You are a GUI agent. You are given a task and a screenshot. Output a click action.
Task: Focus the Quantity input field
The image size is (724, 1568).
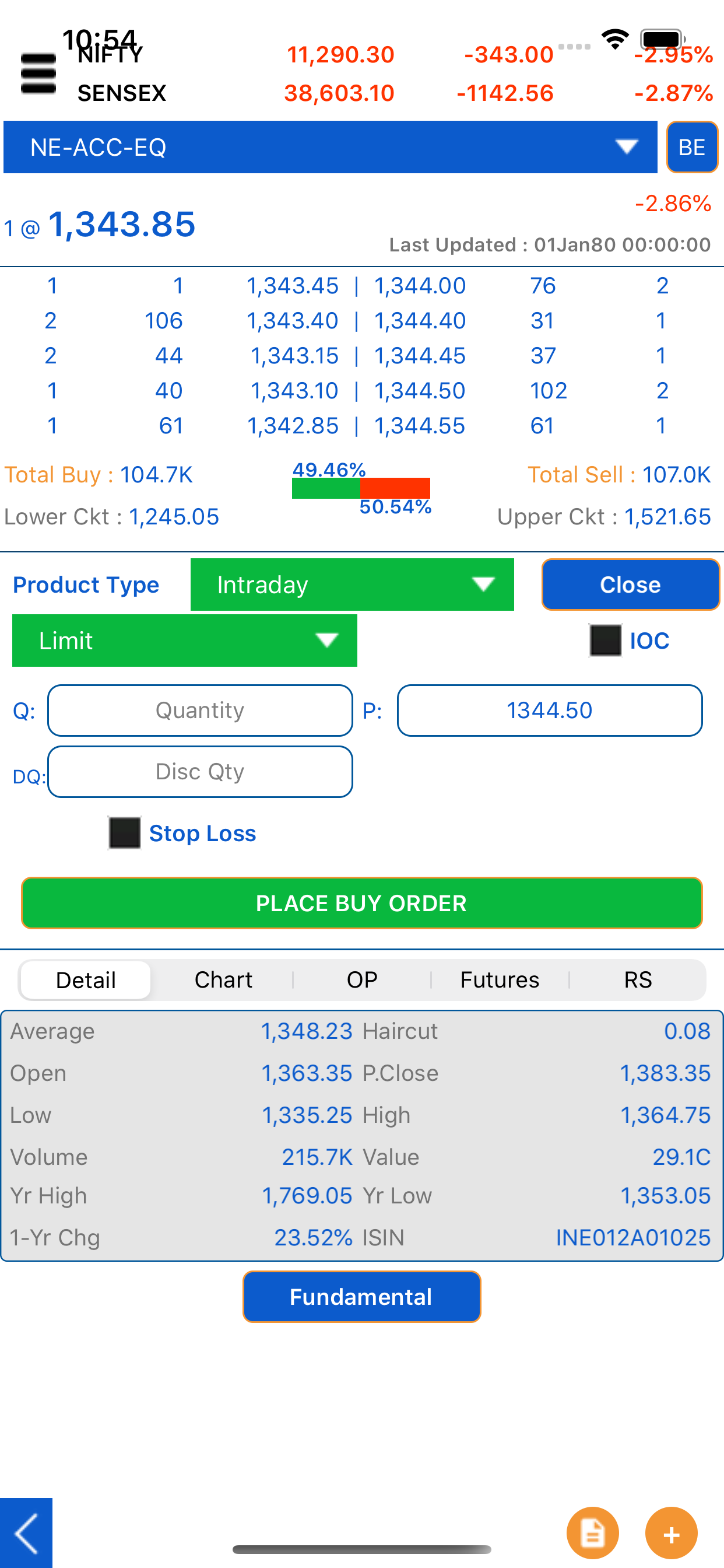pyautogui.click(x=200, y=710)
